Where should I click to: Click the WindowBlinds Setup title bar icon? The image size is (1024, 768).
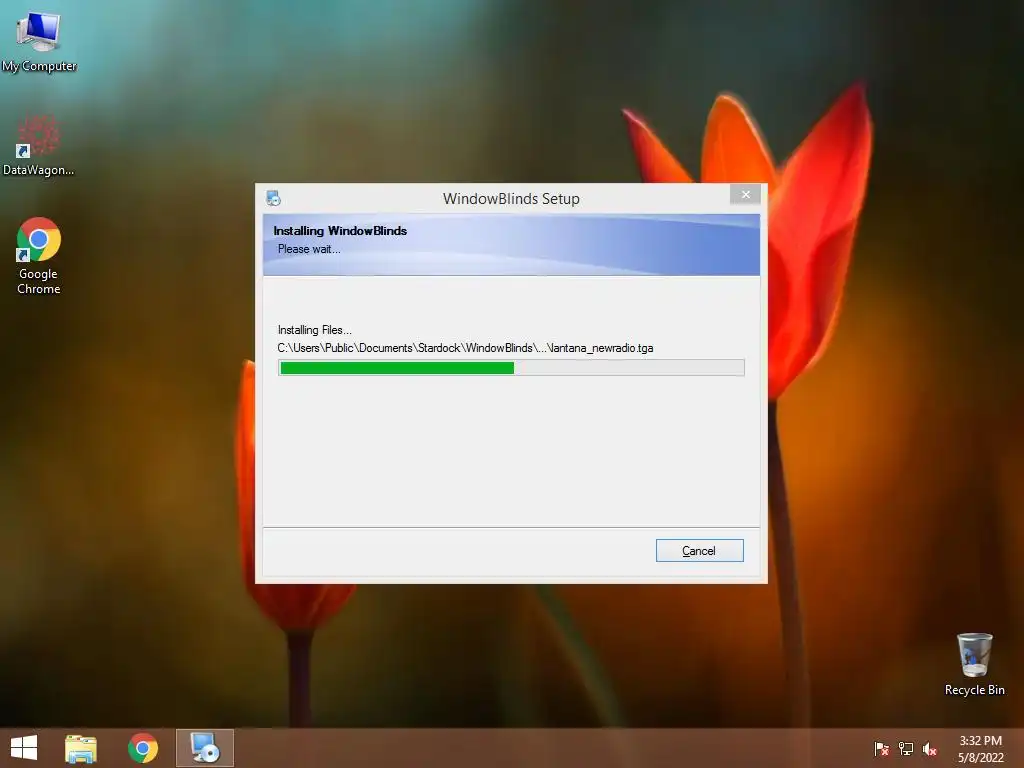[273, 198]
